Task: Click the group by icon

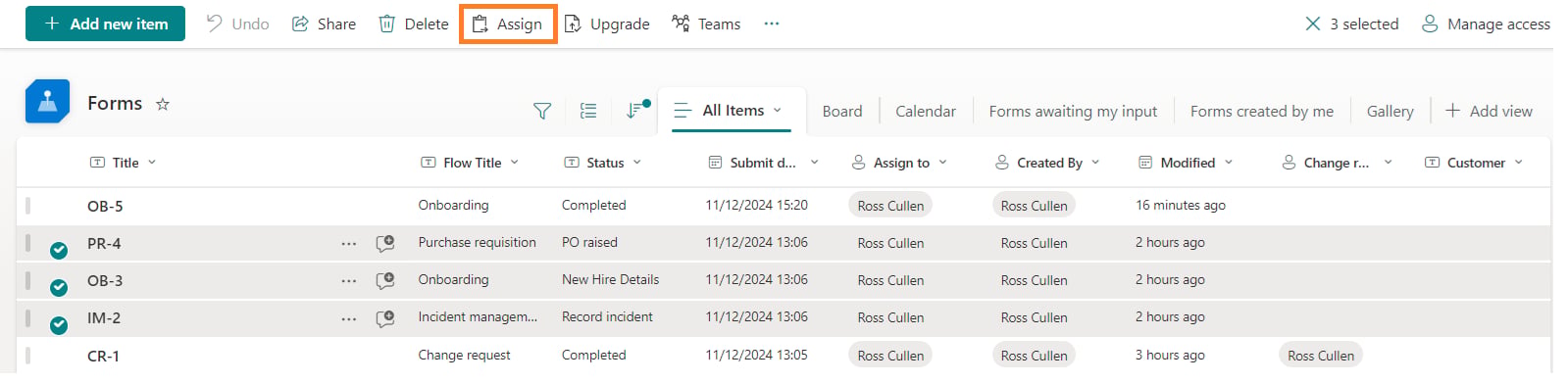Action: [588, 112]
